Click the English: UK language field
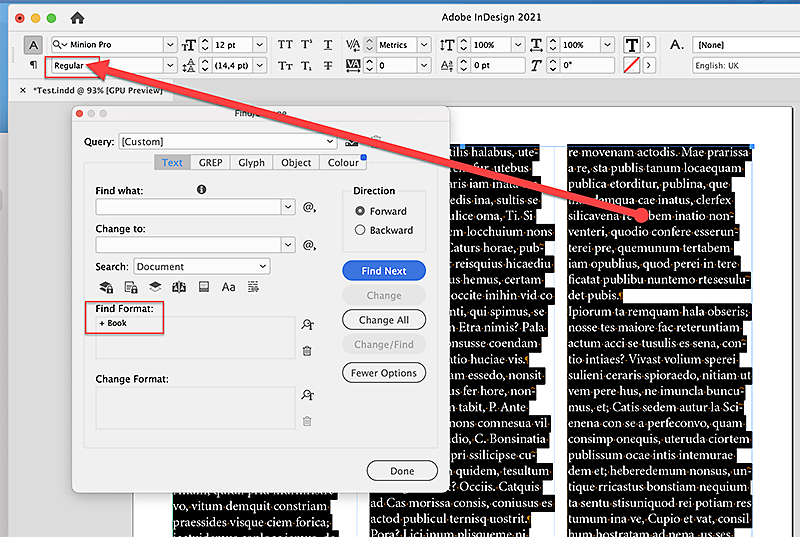The image size is (800, 537). pyautogui.click(x=745, y=65)
